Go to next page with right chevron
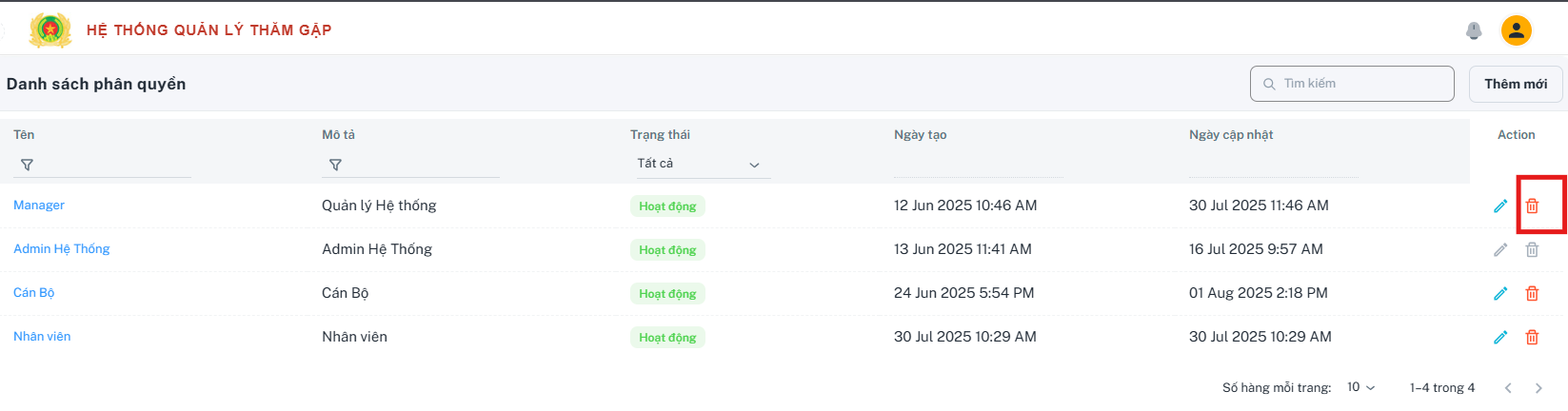The width and height of the screenshot is (1568, 411). pos(1538,388)
